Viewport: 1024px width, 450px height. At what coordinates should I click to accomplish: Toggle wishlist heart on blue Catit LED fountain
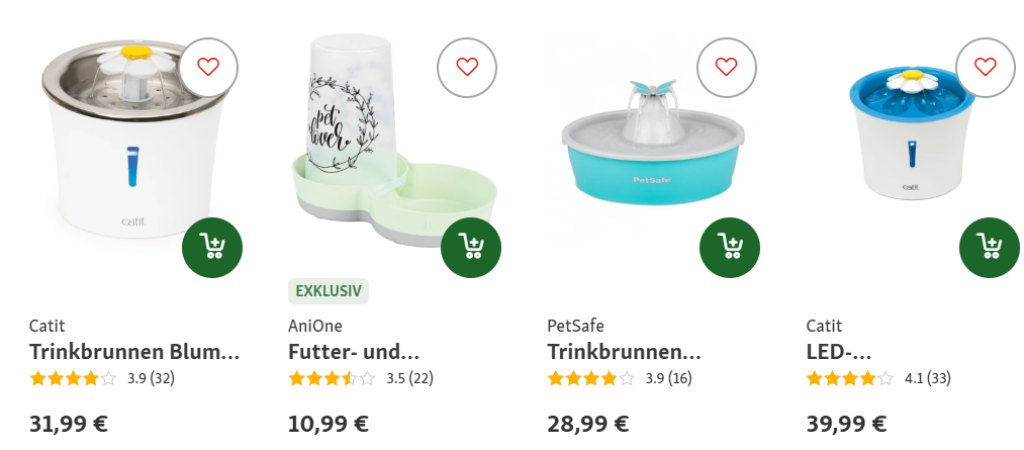coord(985,67)
